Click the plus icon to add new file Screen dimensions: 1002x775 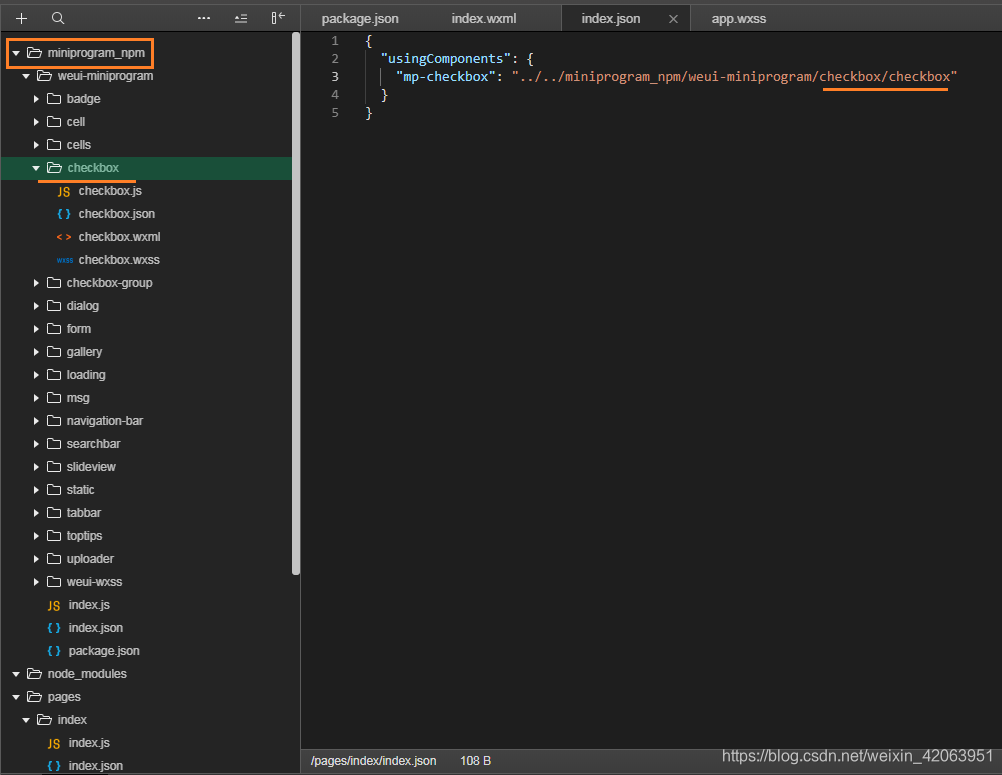point(22,19)
